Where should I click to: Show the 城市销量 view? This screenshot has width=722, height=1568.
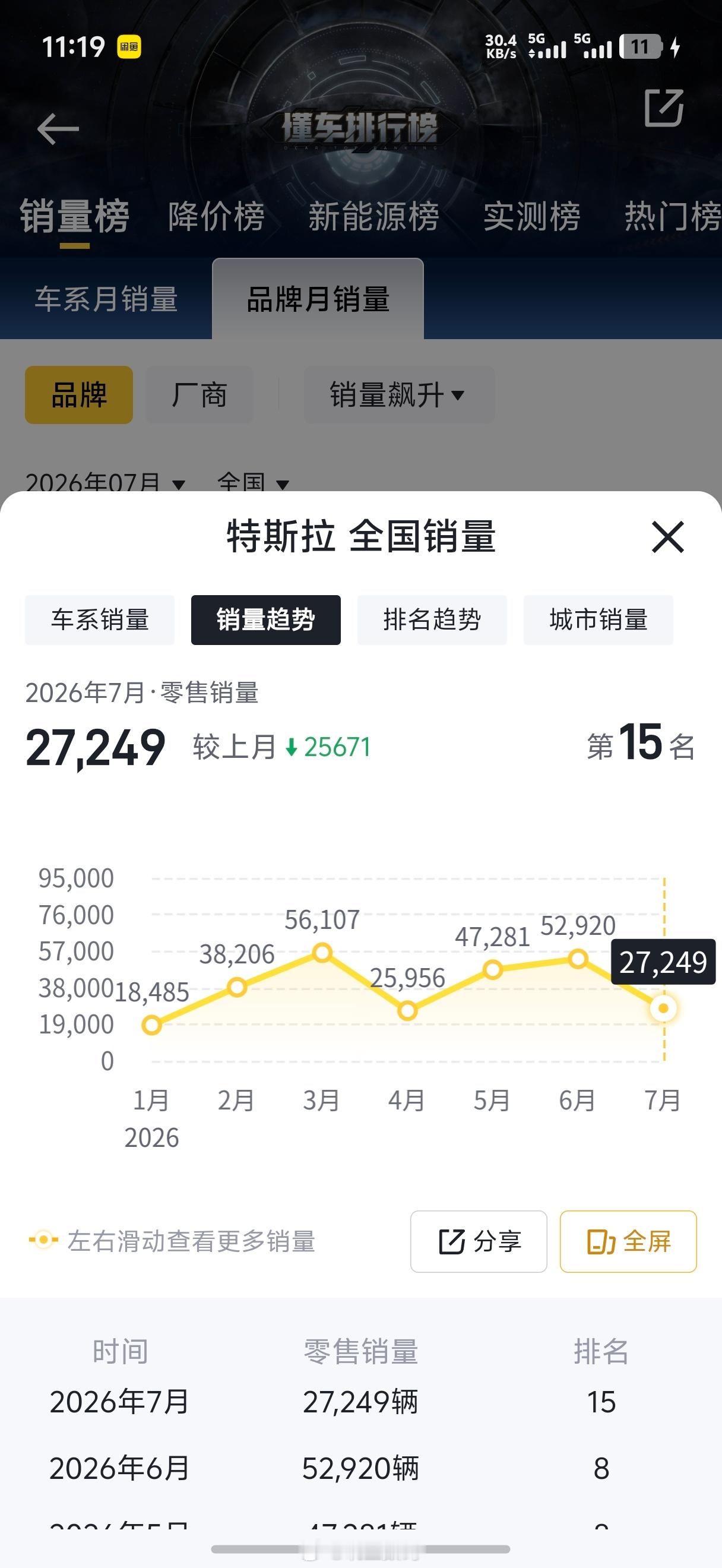pyautogui.click(x=598, y=619)
